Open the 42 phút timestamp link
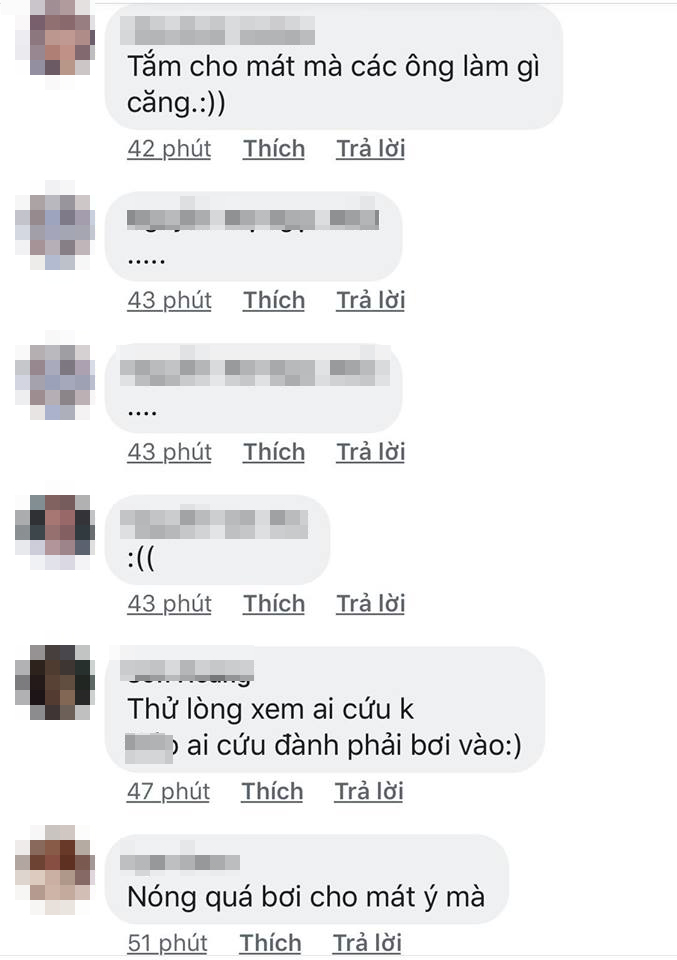Screen dimensions: 677x960 pos(169,149)
